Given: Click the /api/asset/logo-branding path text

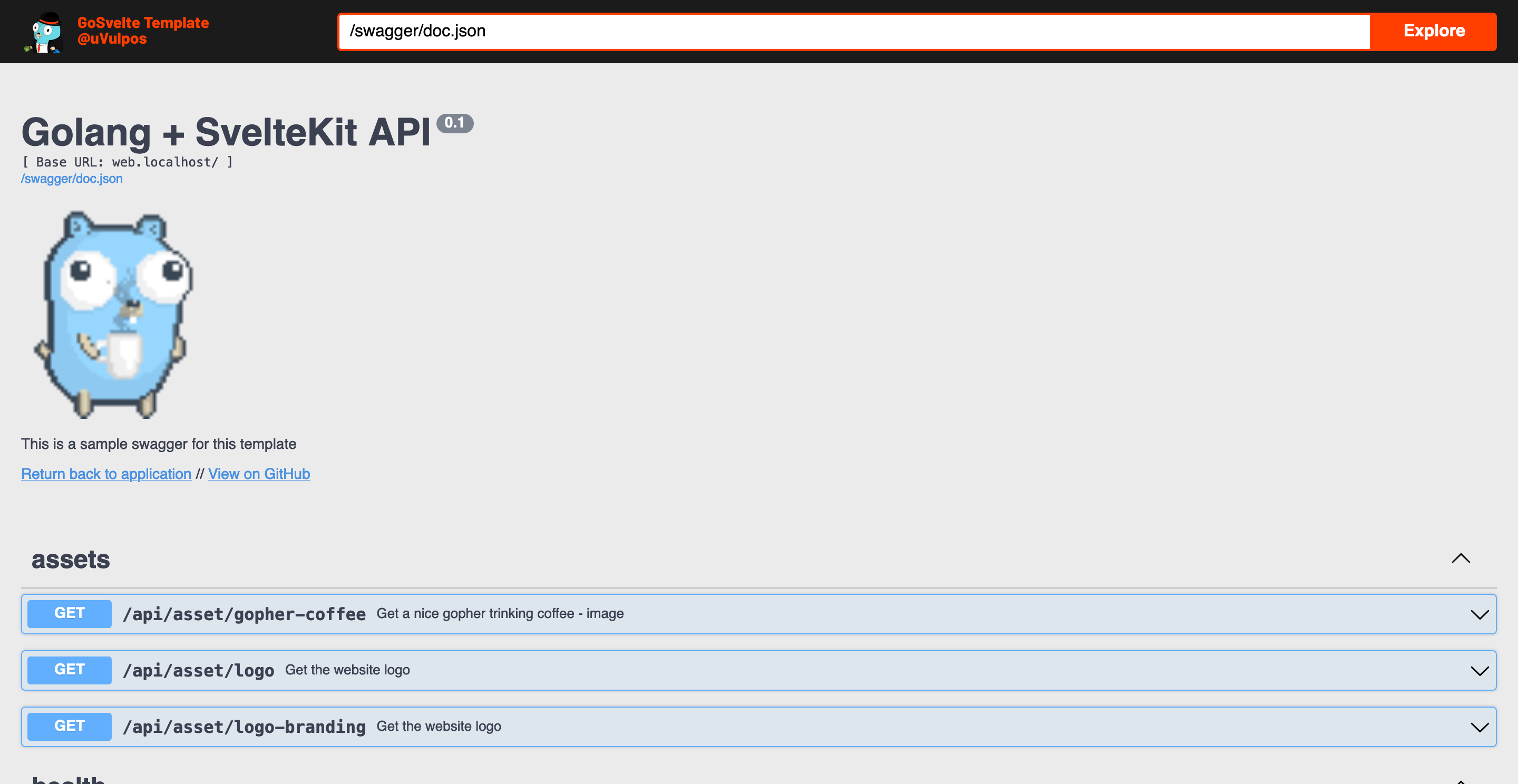Looking at the screenshot, I should click(x=244, y=727).
